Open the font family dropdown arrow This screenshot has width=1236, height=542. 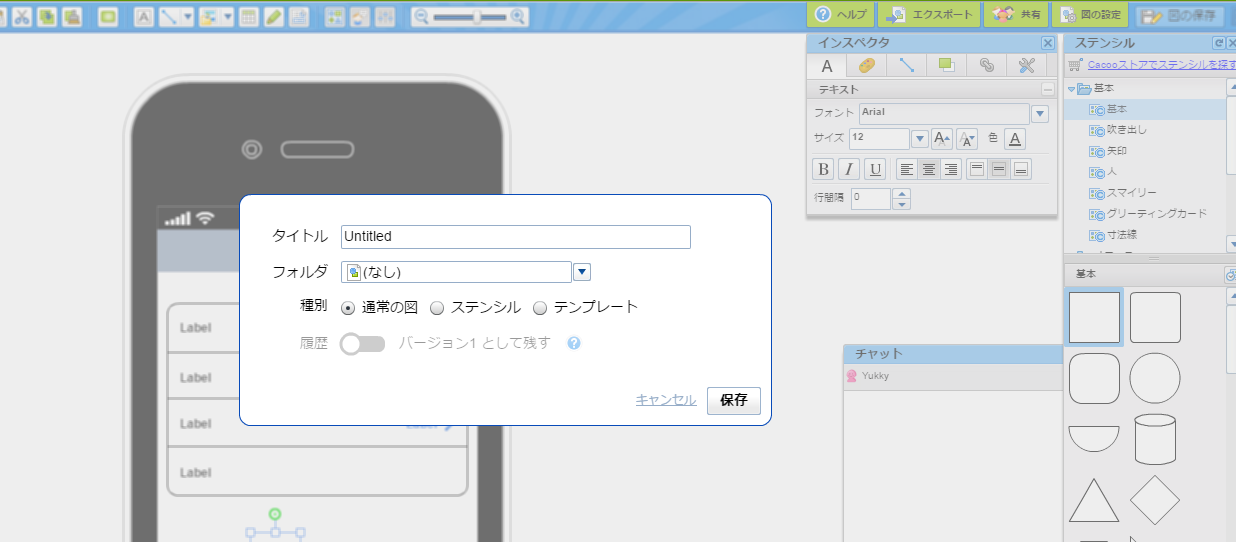[1040, 114]
